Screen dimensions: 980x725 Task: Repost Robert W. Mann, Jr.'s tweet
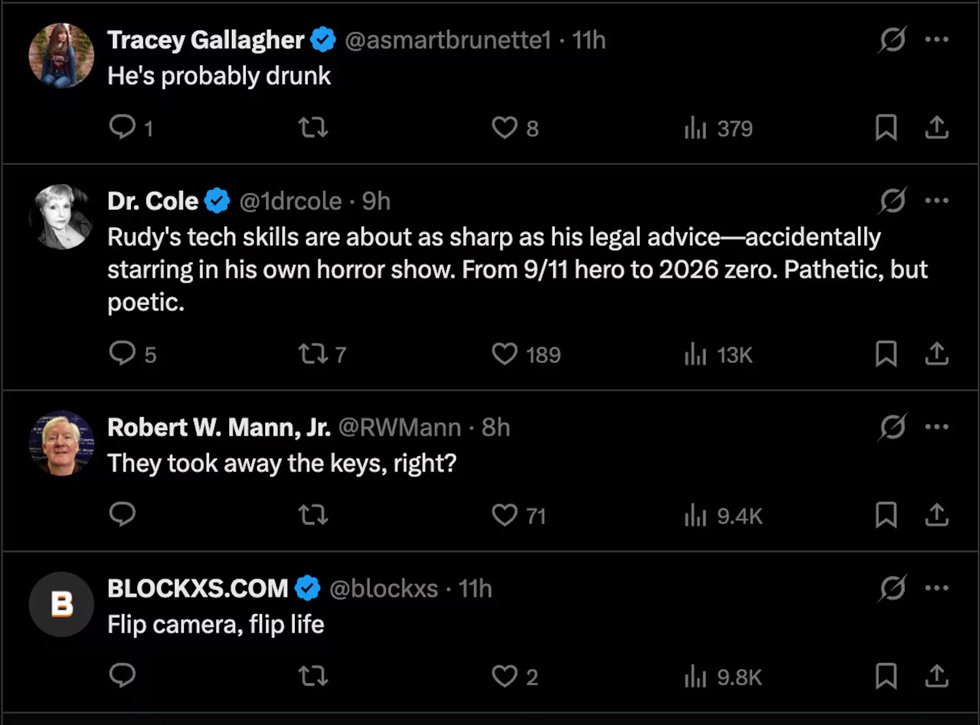pos(313,515)
